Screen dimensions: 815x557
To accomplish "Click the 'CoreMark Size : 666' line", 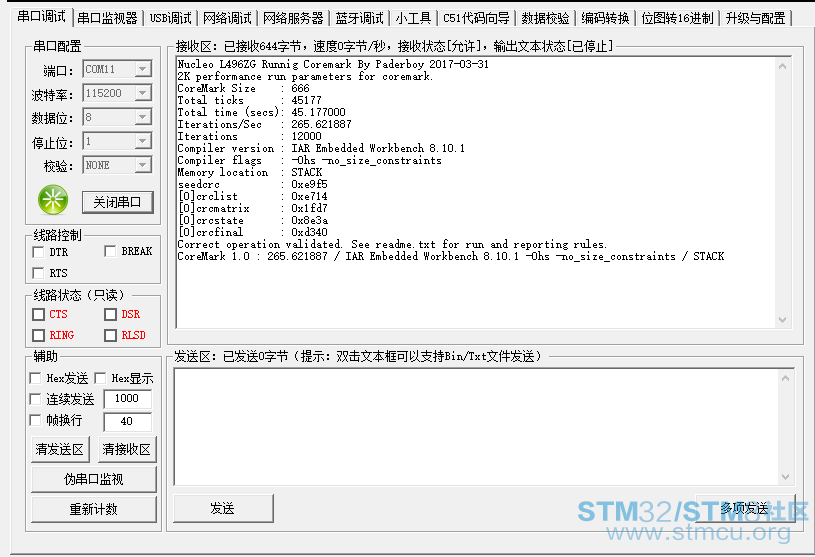I will click(x=244, y=88).
